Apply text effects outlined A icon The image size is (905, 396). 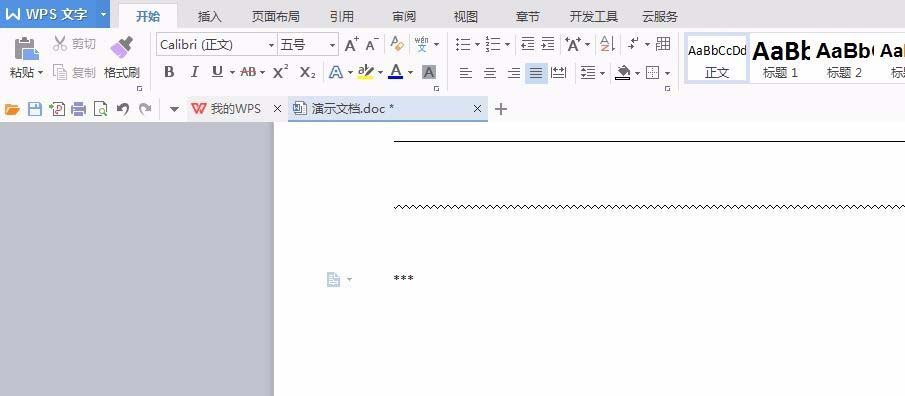(336, 72)
